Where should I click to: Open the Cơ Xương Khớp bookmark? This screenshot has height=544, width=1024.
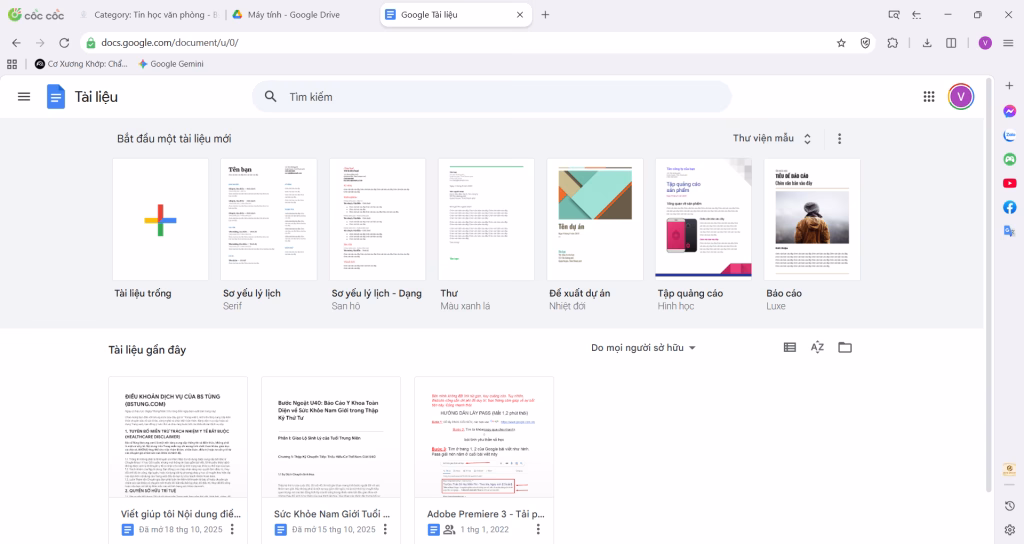(x=81, y=64)
